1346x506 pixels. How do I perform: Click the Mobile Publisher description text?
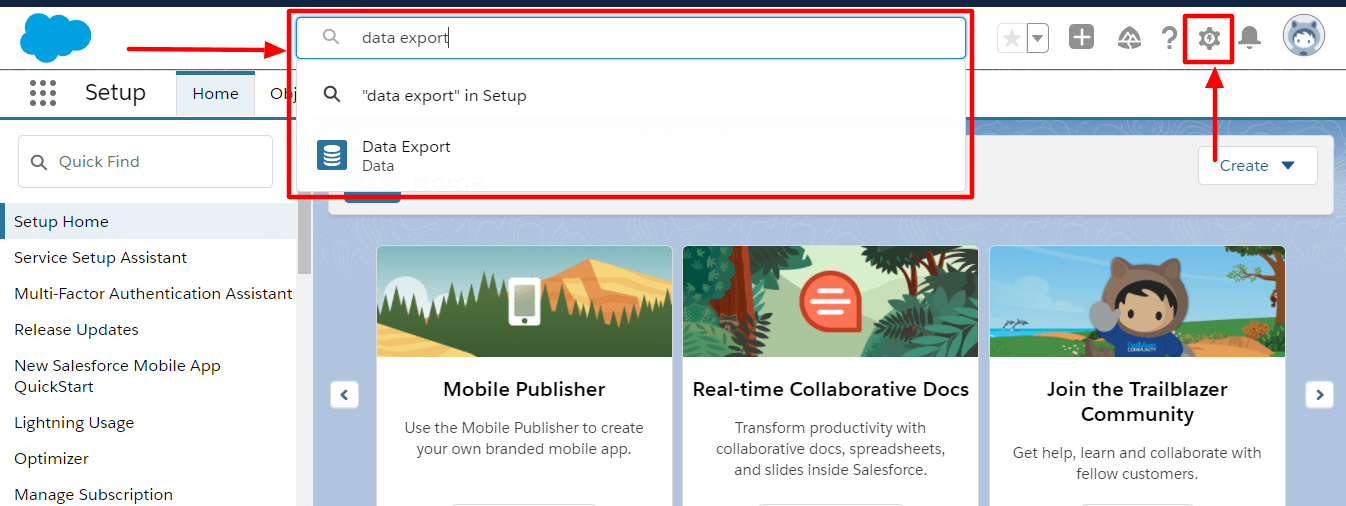pos(524,438)
